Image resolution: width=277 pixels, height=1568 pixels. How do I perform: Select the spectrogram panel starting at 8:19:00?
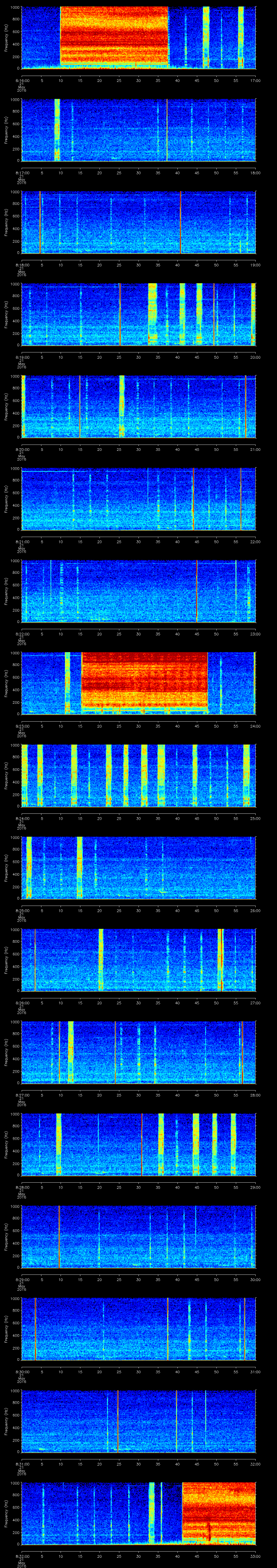139,314
